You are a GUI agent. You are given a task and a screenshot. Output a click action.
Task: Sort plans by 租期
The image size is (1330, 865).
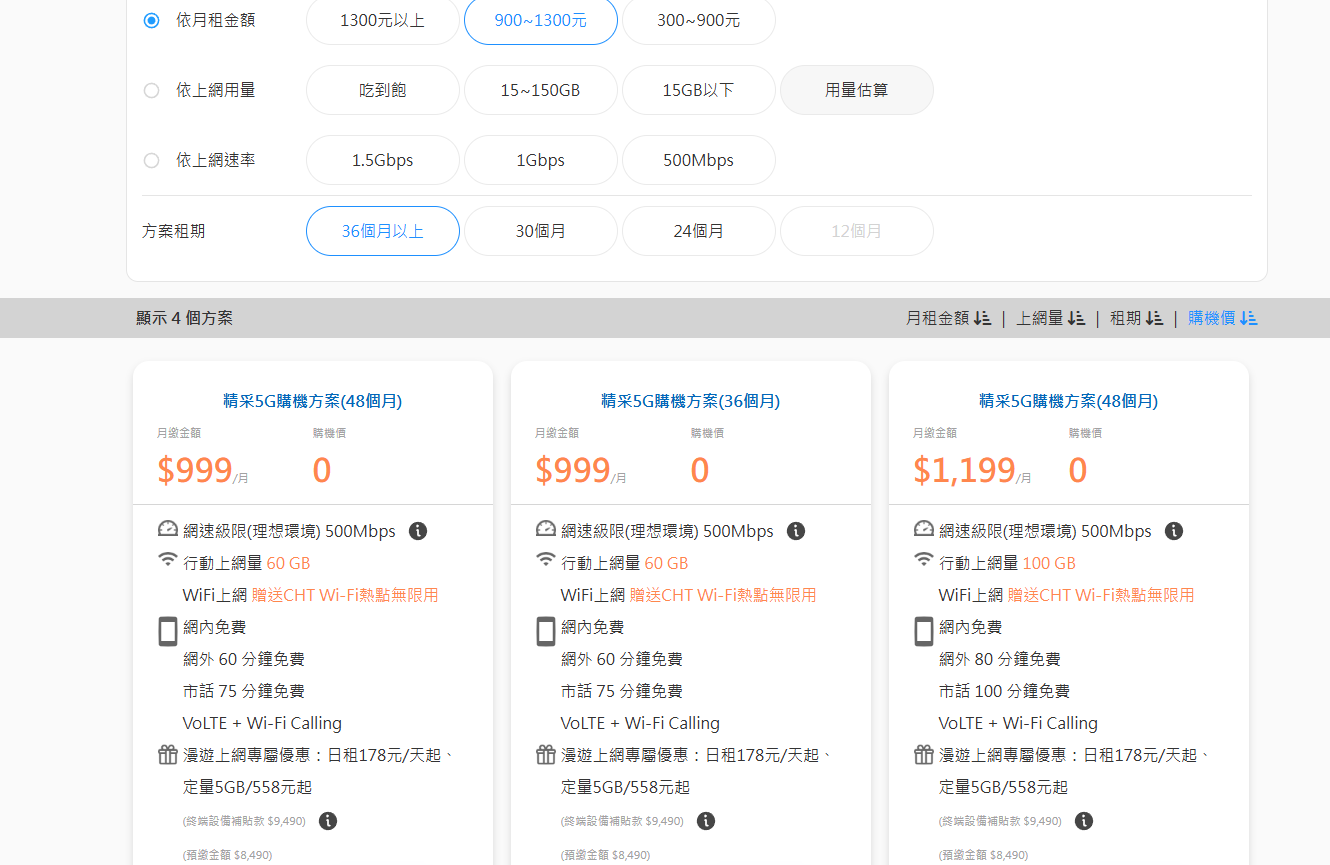[x=1136, y=318]
